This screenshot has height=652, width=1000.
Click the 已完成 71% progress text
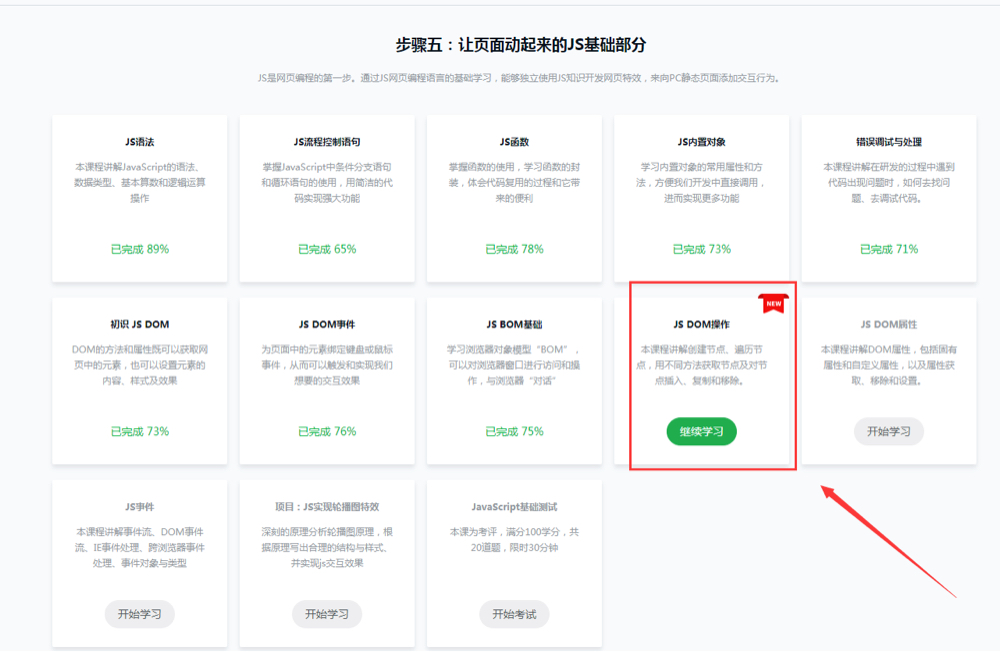pyautogui.click(x=888, y=249)
